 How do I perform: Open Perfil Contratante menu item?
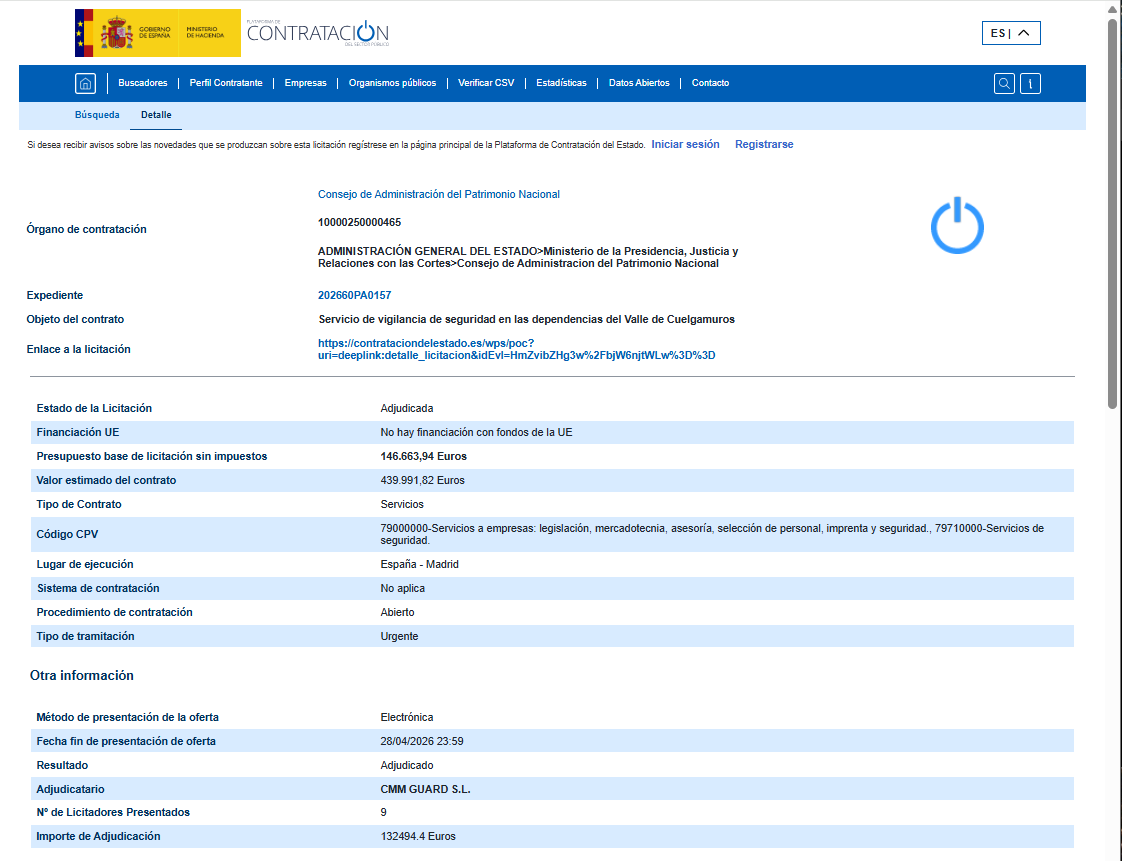click(226, 83)
